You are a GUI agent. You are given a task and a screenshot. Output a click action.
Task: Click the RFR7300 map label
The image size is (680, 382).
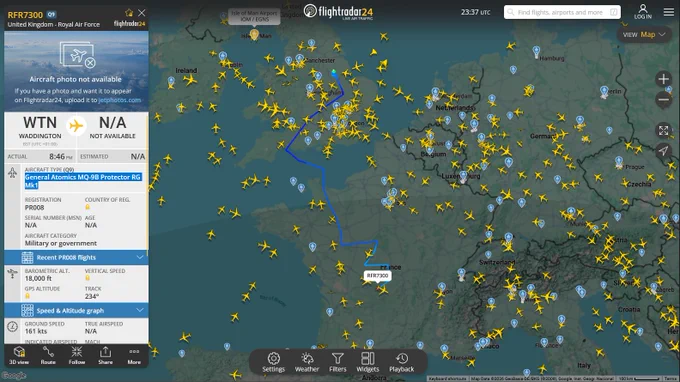click(x=377, y=276)
